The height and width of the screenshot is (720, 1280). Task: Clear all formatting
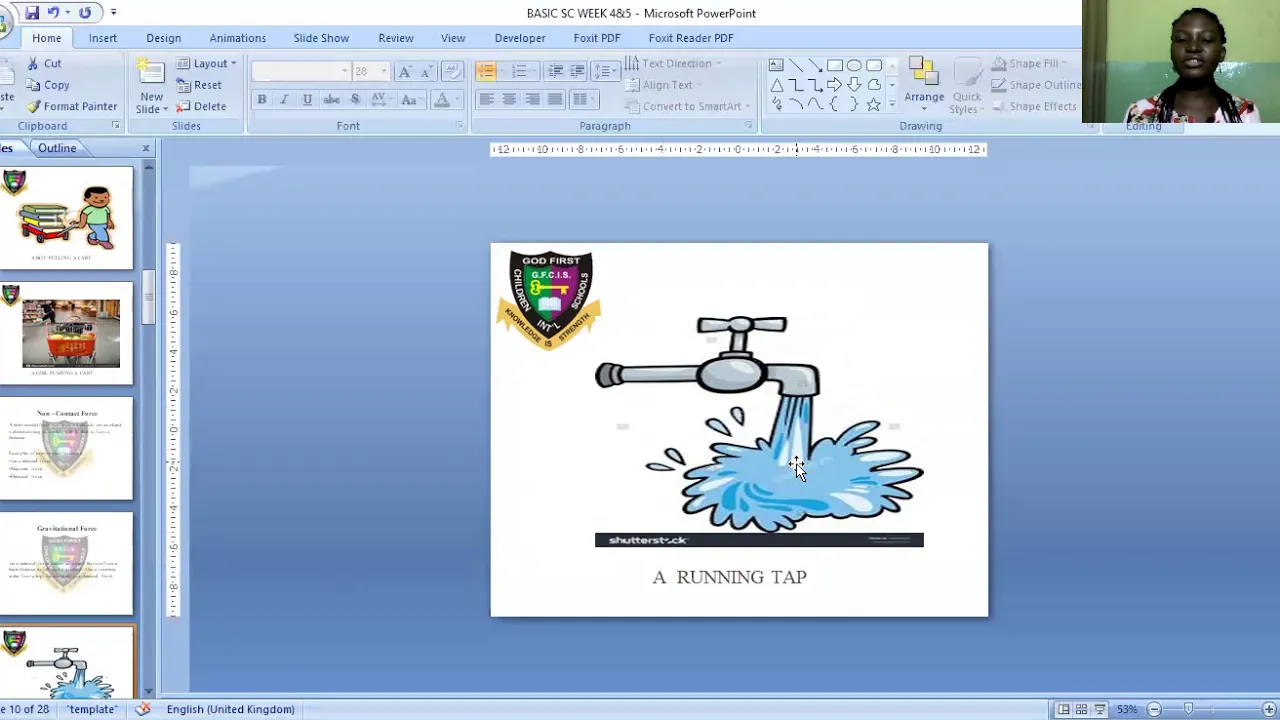pyautogui.click(x=451, y=71)
